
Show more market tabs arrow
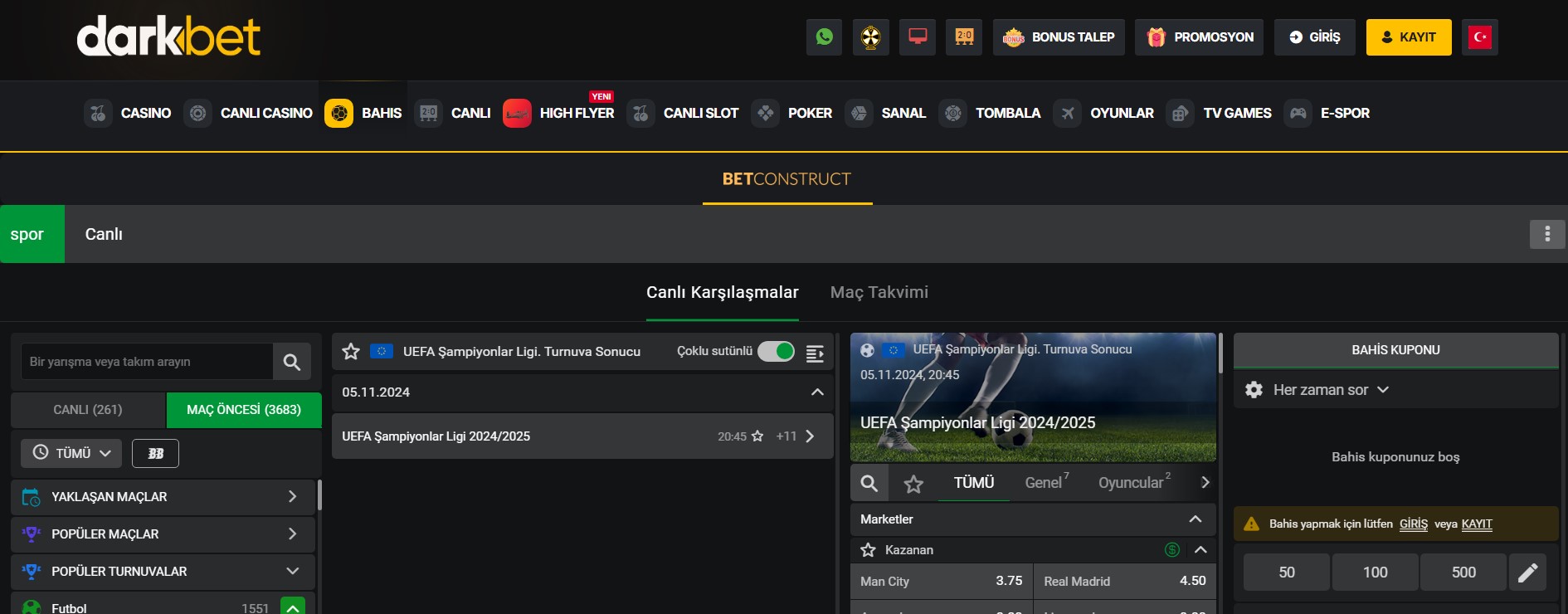point(1205,483)
